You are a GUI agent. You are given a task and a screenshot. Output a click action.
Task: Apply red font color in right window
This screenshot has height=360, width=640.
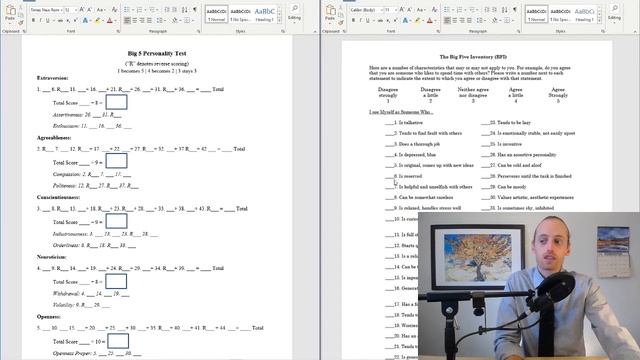tap(430, 20)
